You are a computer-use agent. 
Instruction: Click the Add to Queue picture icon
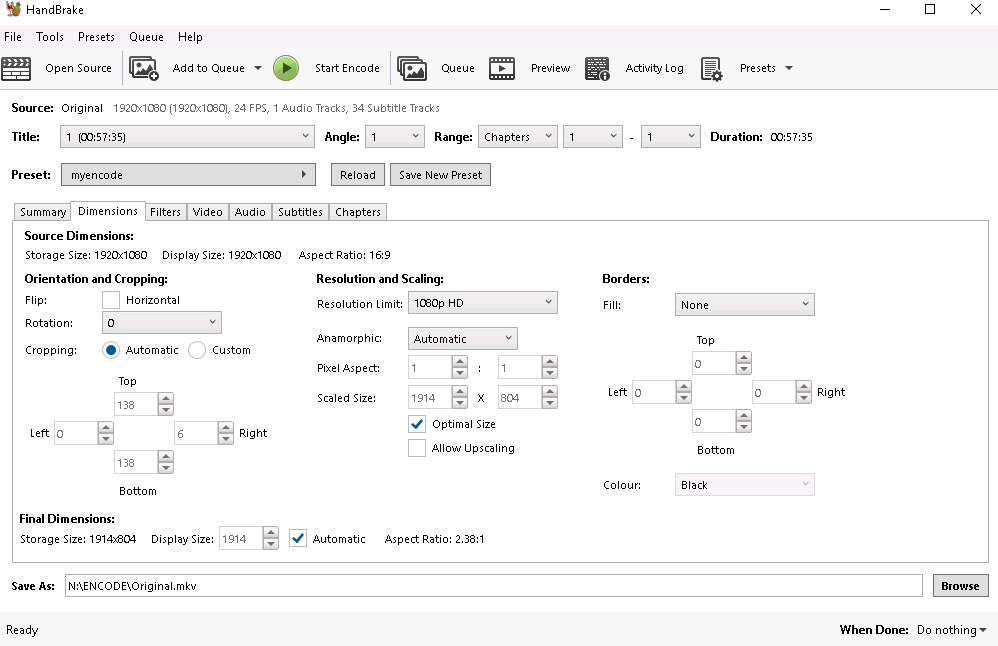point(144,68)
